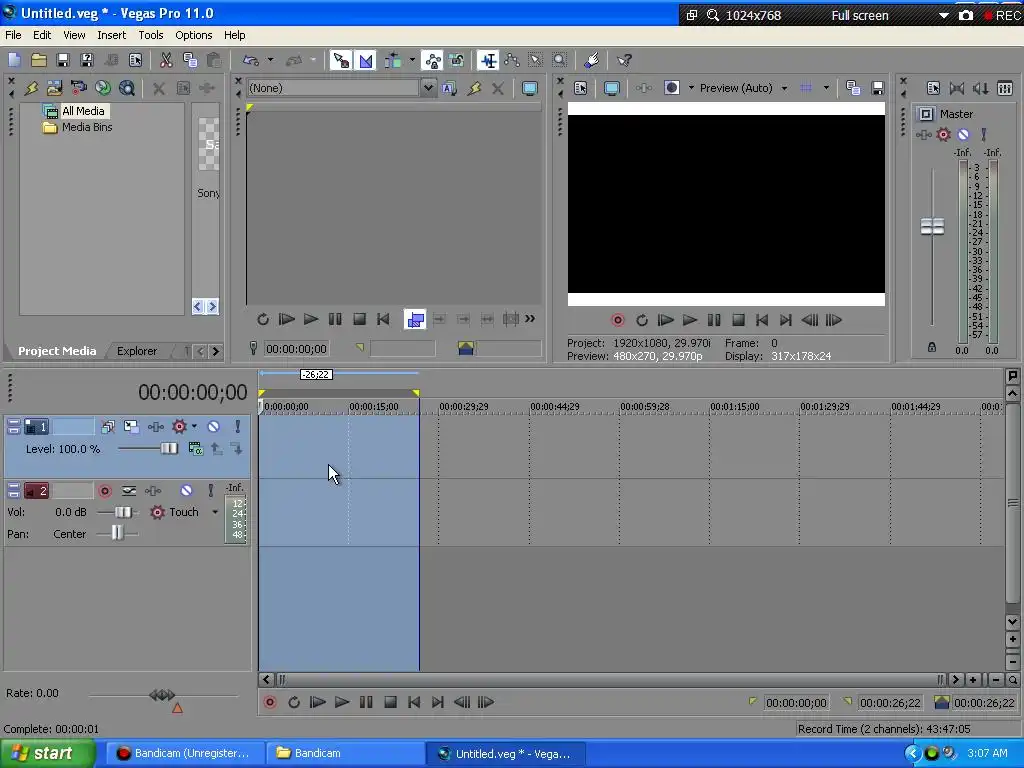
Task: Expand more trimmer buttons chevron
Action: coord(530,319)
